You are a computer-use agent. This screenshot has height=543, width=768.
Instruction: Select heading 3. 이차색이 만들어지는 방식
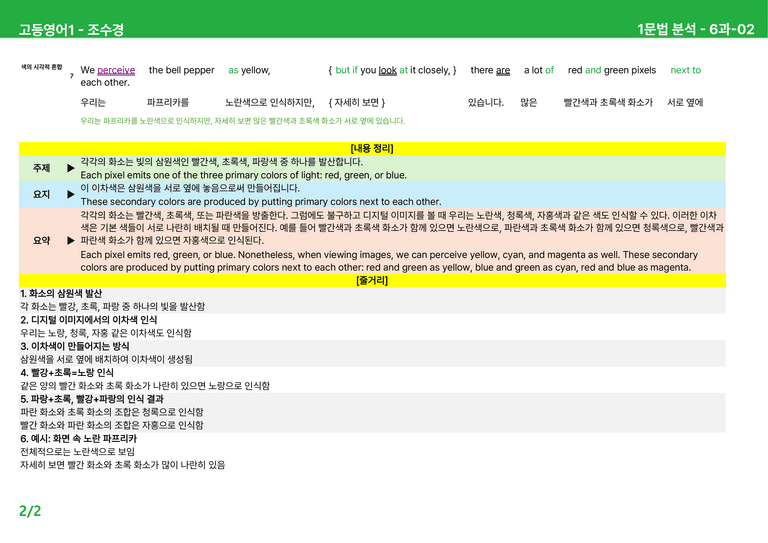click(x=75, y=346)
